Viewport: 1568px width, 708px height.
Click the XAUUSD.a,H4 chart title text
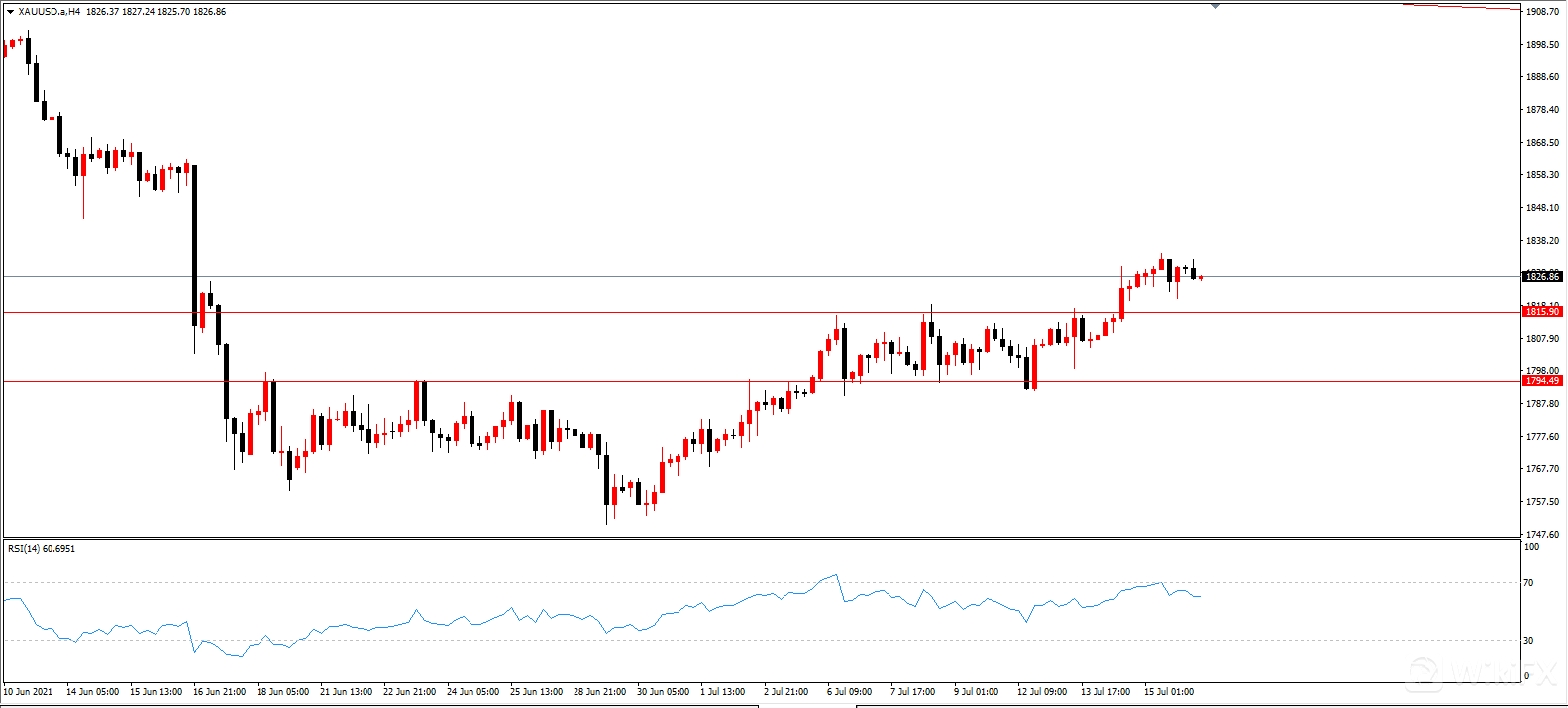click(x=49, y=12)
